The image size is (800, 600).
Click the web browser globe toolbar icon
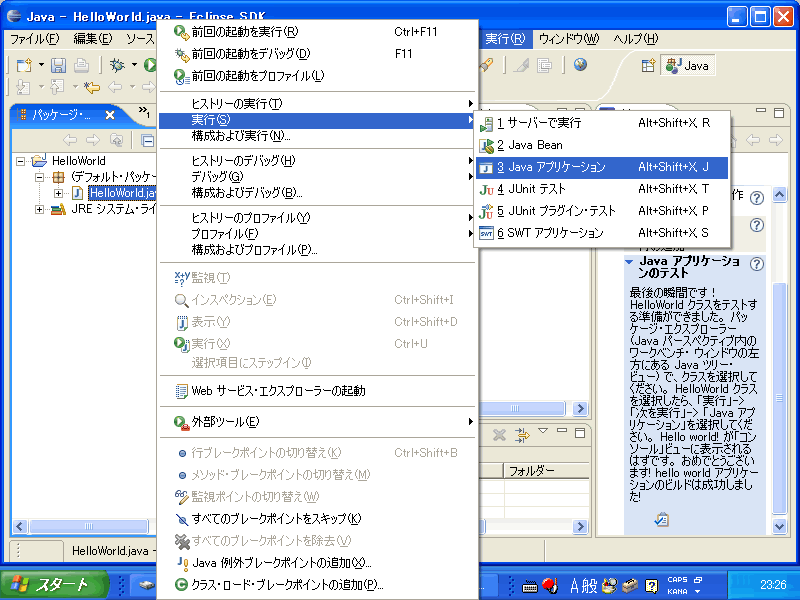click(x=580, y=65)
